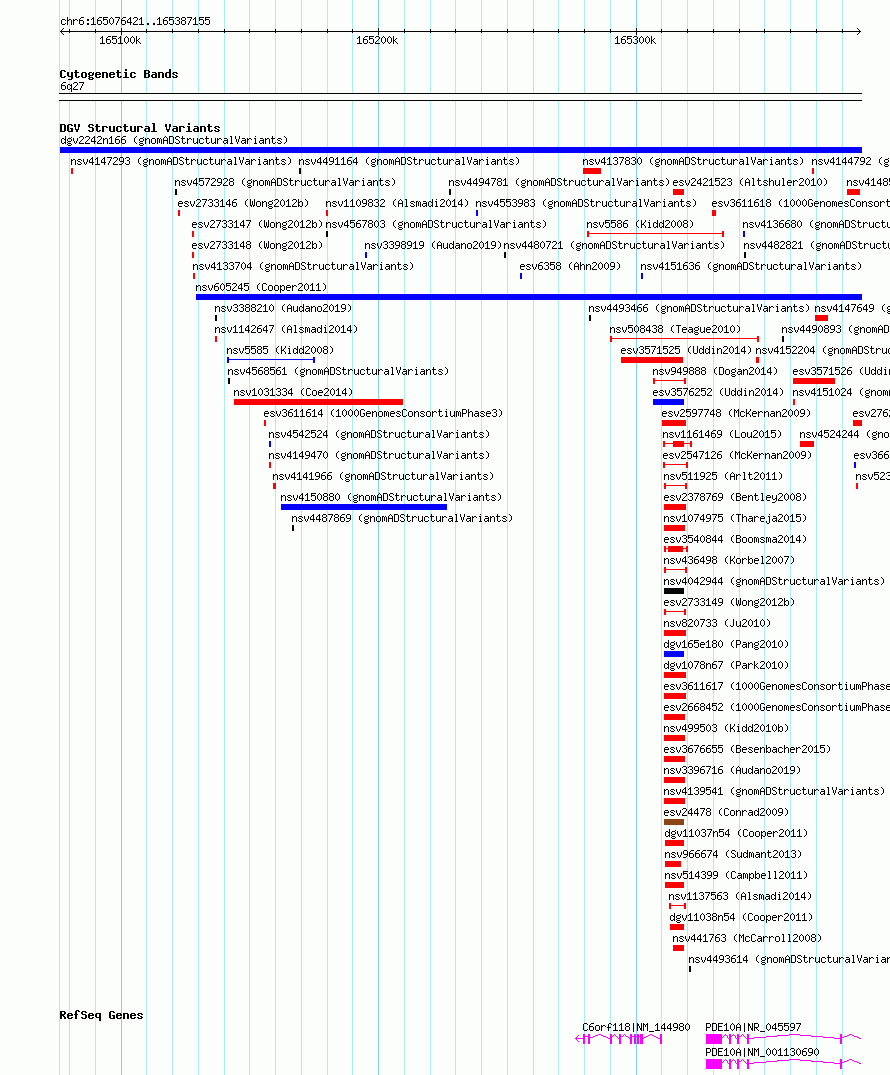890x1075 pixels.
Task: Select the Cytogenetic Bands track title
Action: 119,74
